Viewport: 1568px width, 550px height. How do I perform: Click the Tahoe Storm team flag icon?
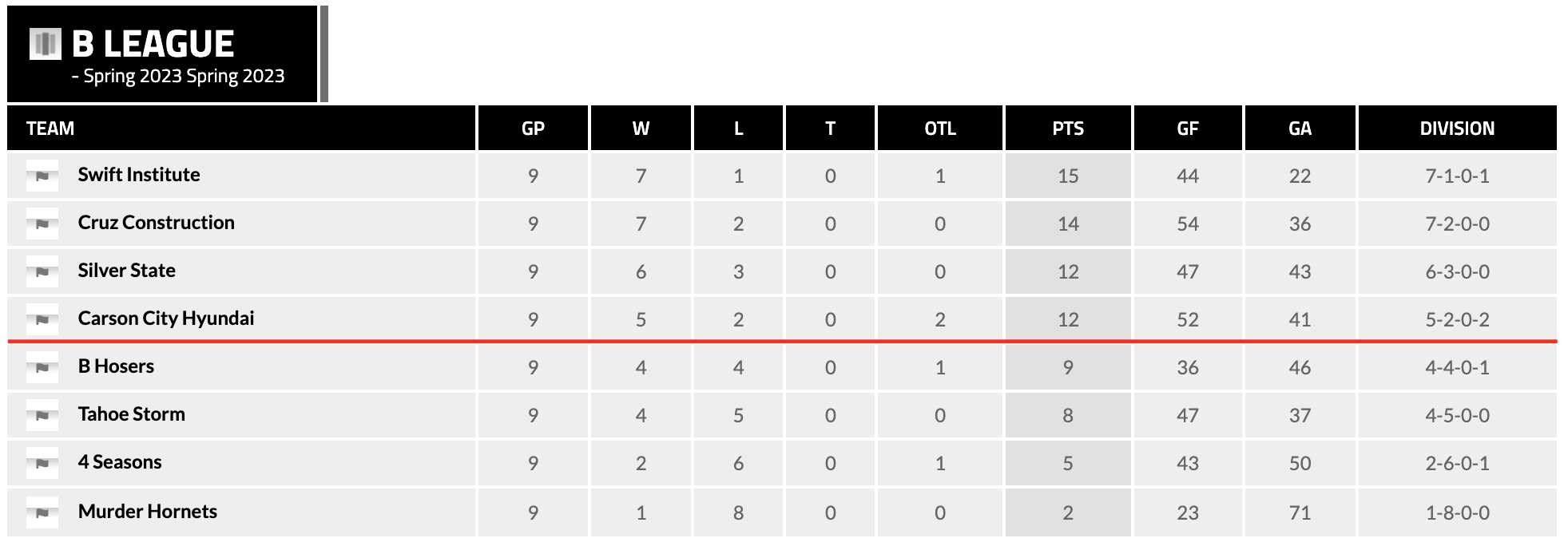pyautogui.click(x=42, y=415)
